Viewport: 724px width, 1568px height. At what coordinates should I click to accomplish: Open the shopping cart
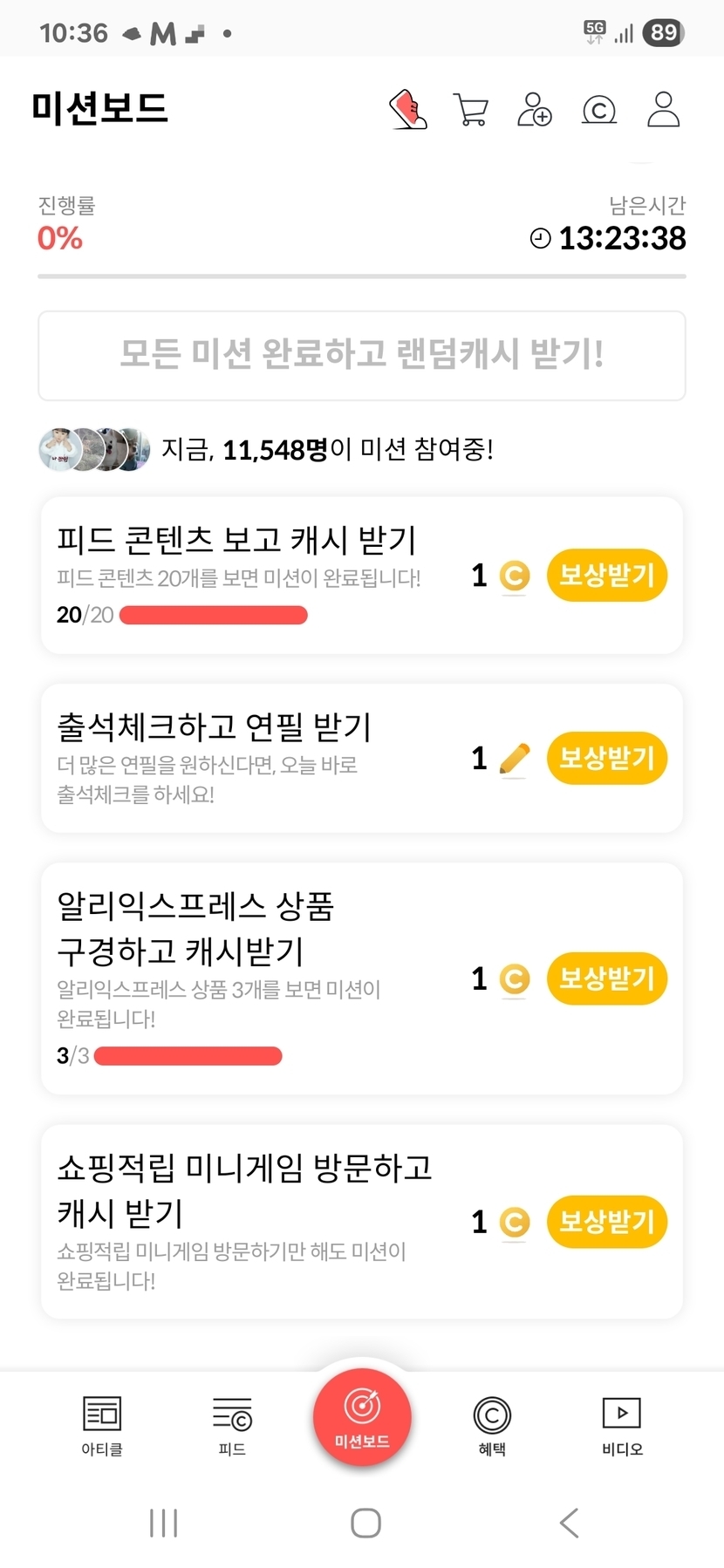tap(471, 110)
